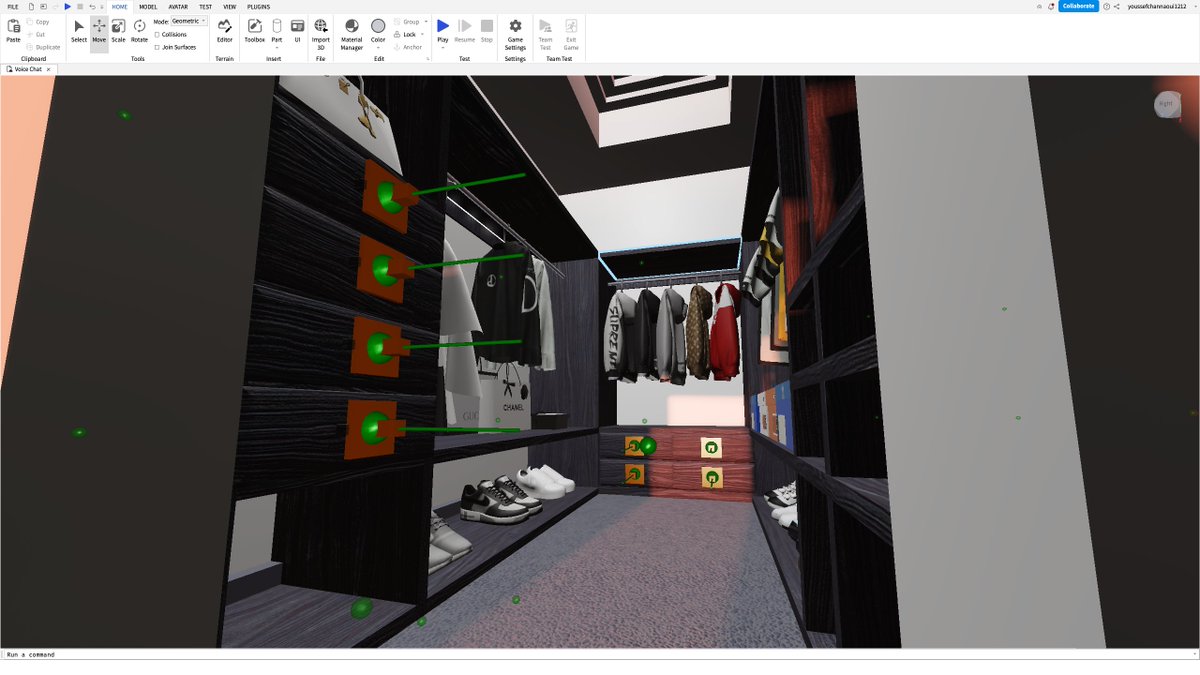Expand the Edit group options launcher
This screenshot has height=675, width=1200.
click(428, 59)
